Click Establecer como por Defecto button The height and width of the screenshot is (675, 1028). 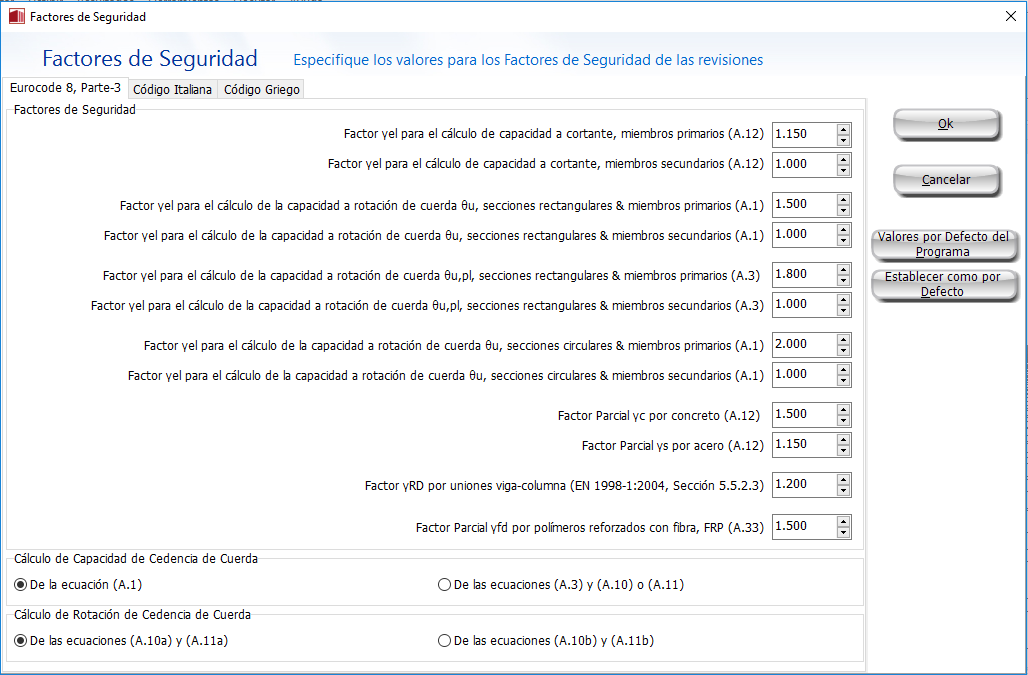point(943,284)
